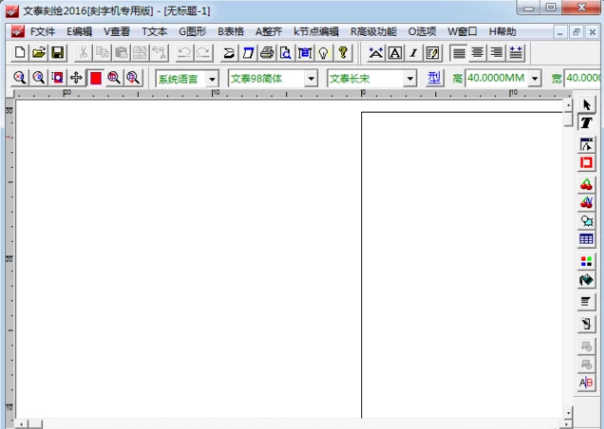This screenshot has height=429, width=604.
Task: Open the H帮助 menu
Action: (x=502, y=32)
